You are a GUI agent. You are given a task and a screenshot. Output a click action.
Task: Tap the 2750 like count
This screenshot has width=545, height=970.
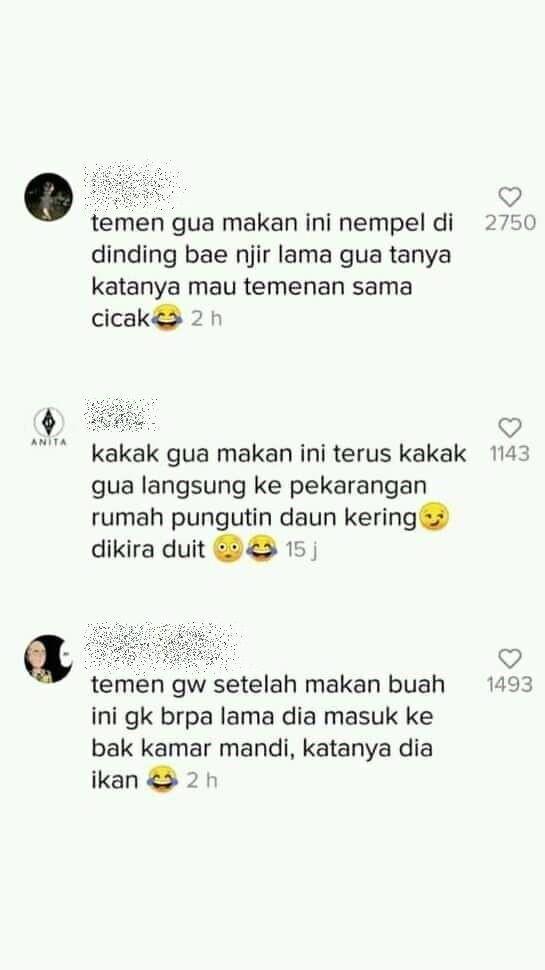(510, 223)
